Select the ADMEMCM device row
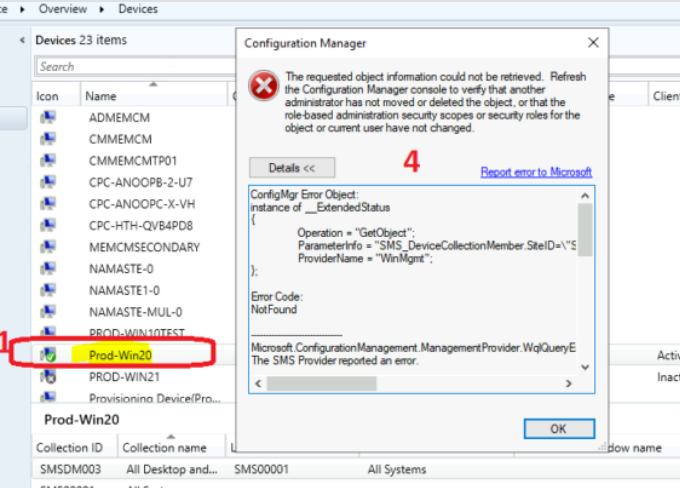The height and width of the screenshot is (488, 680). coord(134,118)
